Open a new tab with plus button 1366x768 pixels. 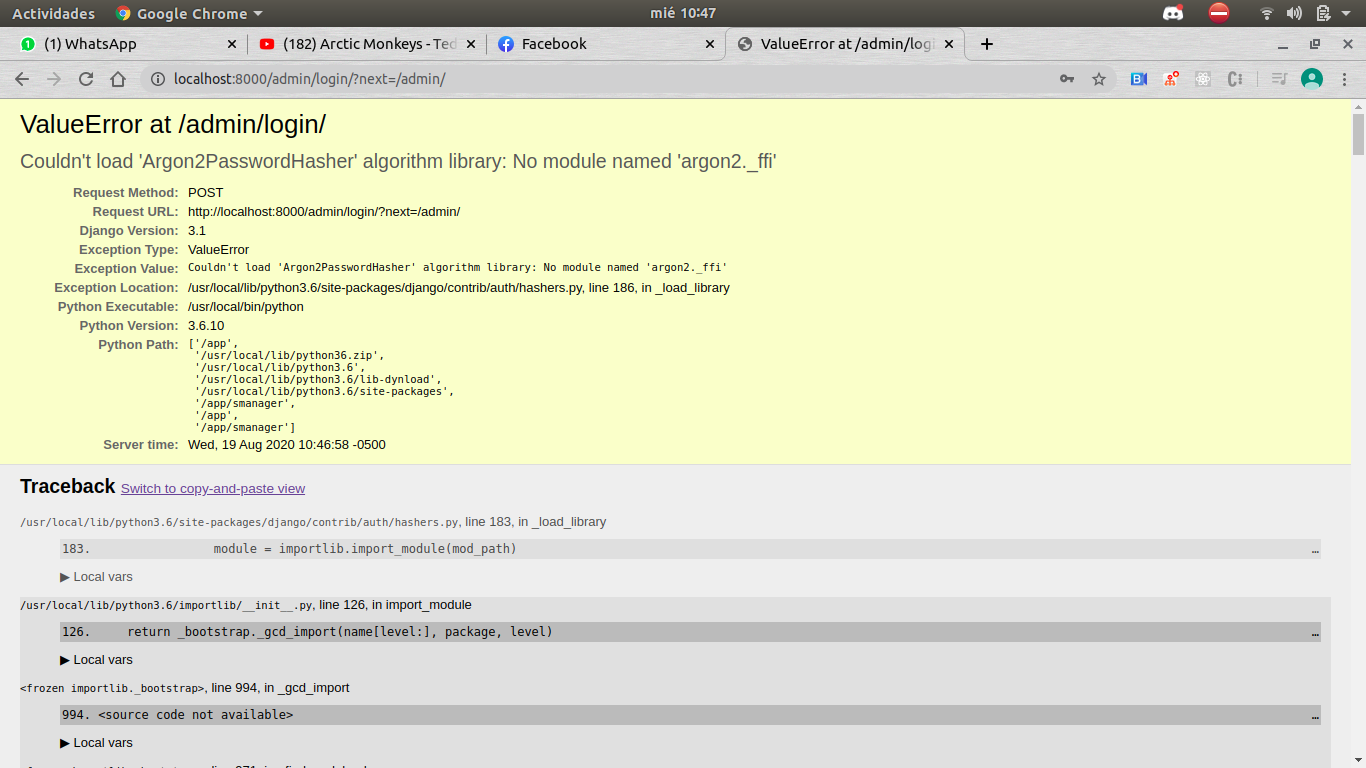[x=987, y=44]
